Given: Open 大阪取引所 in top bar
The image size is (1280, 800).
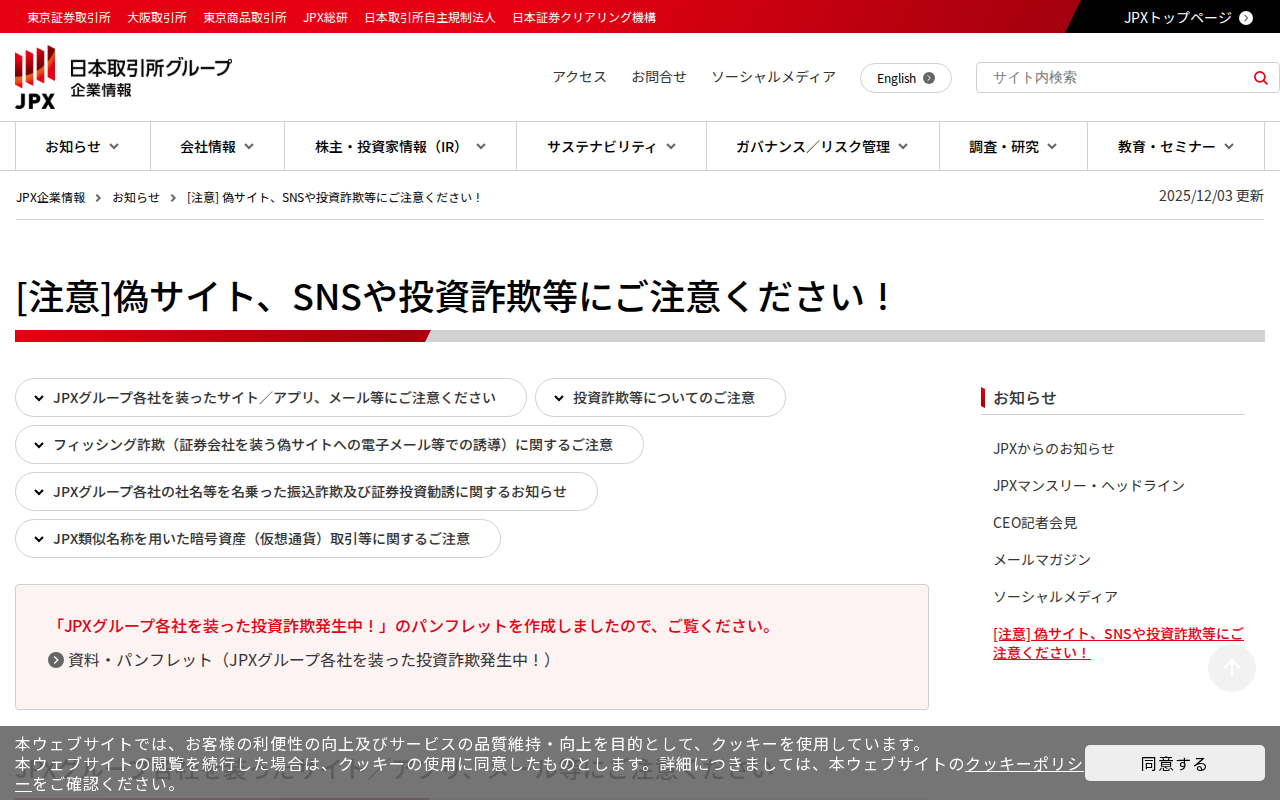Looking at the screenshot, I should [157, 18].
